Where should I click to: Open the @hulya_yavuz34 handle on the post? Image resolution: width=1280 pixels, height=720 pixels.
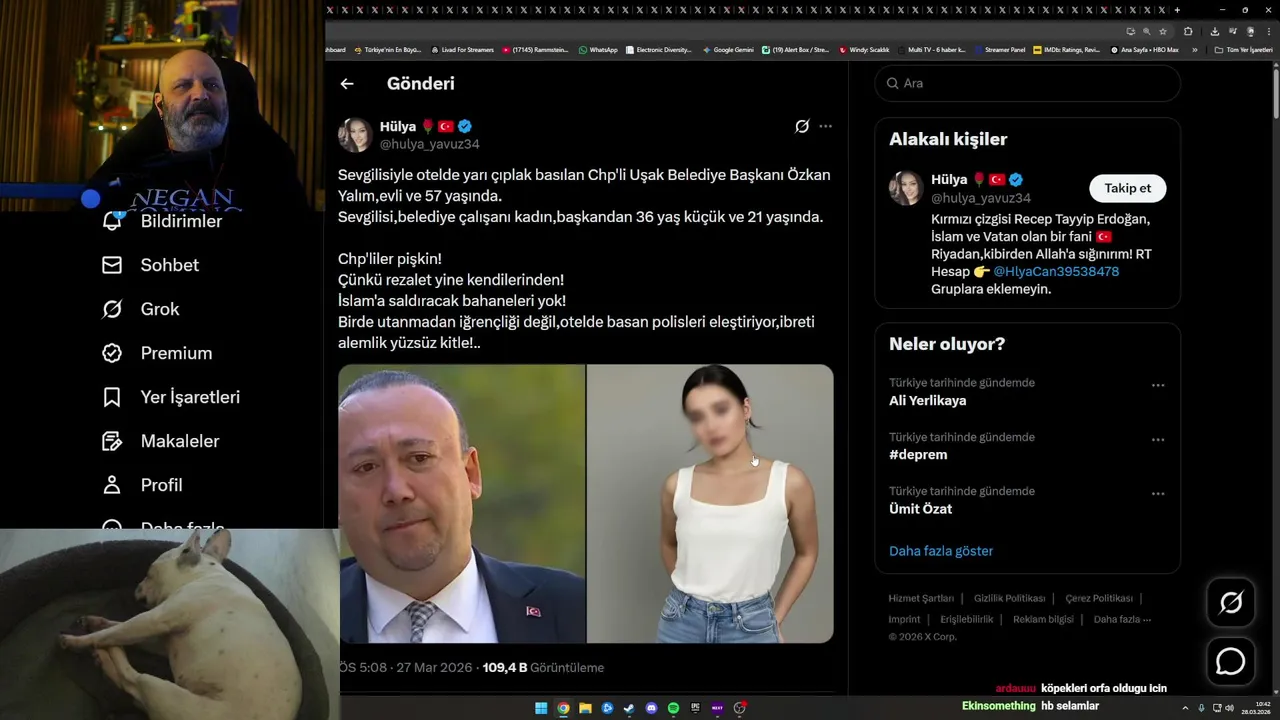(429, 144)
